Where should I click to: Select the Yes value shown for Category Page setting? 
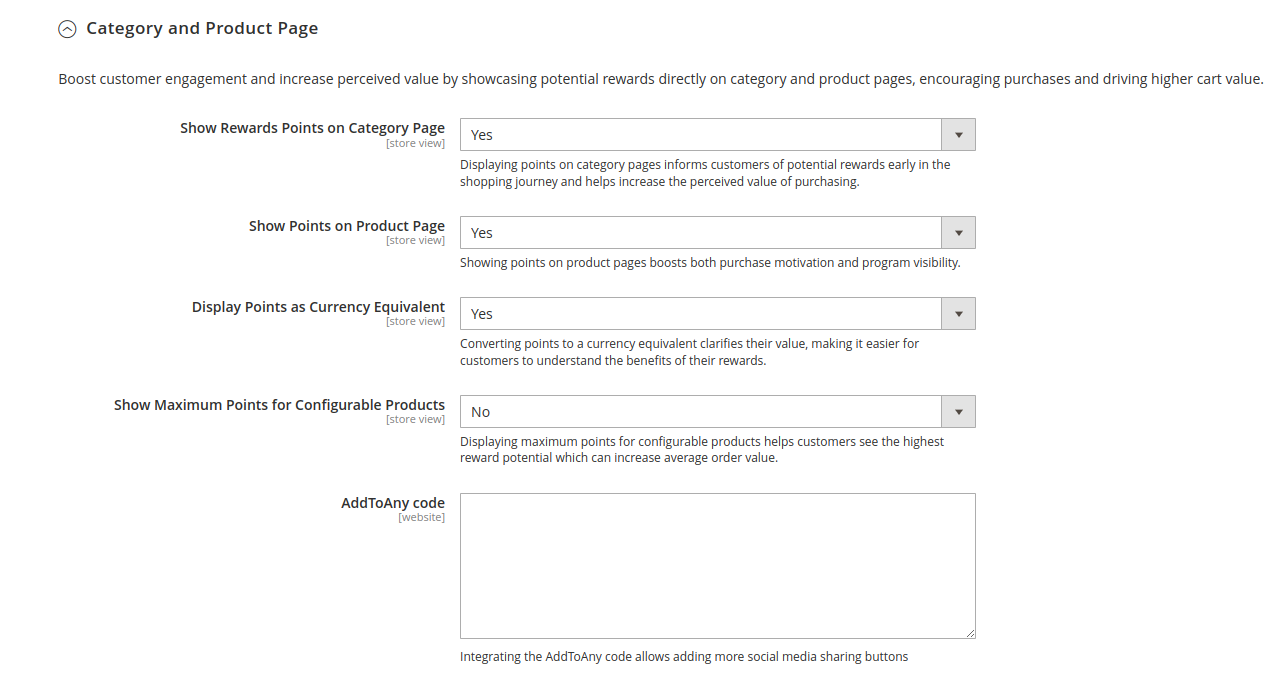481,134
